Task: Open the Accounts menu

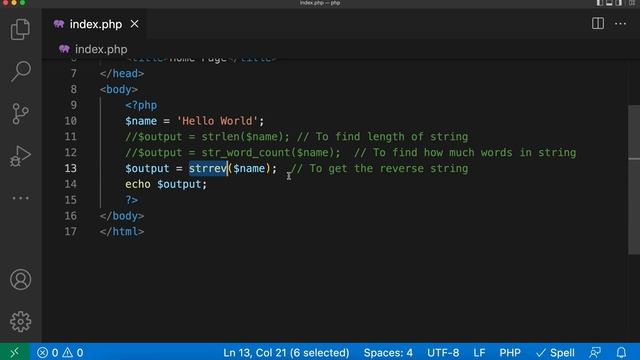Action: click(20, 280)
